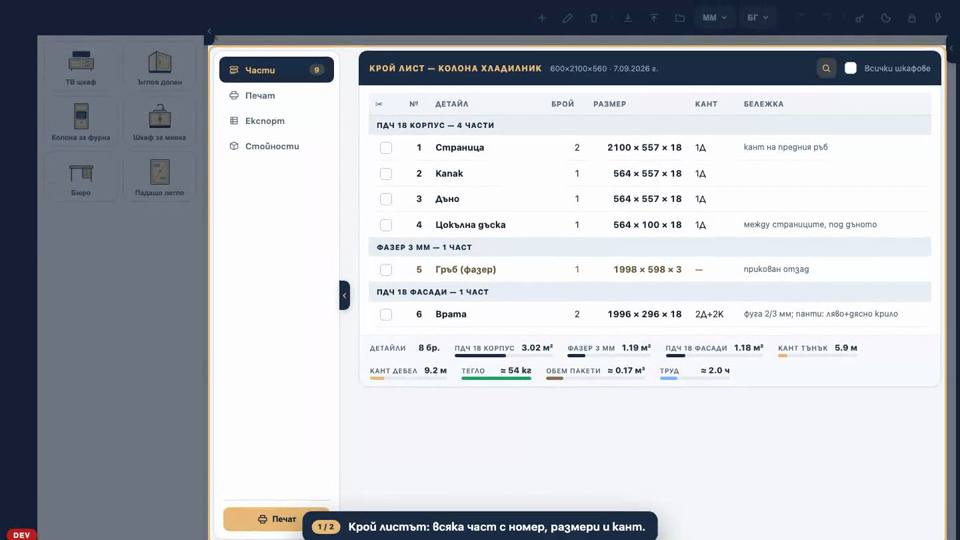Click the yellow Печат print button
This screenshot has width=960, height=540.
tap(276, 519)
